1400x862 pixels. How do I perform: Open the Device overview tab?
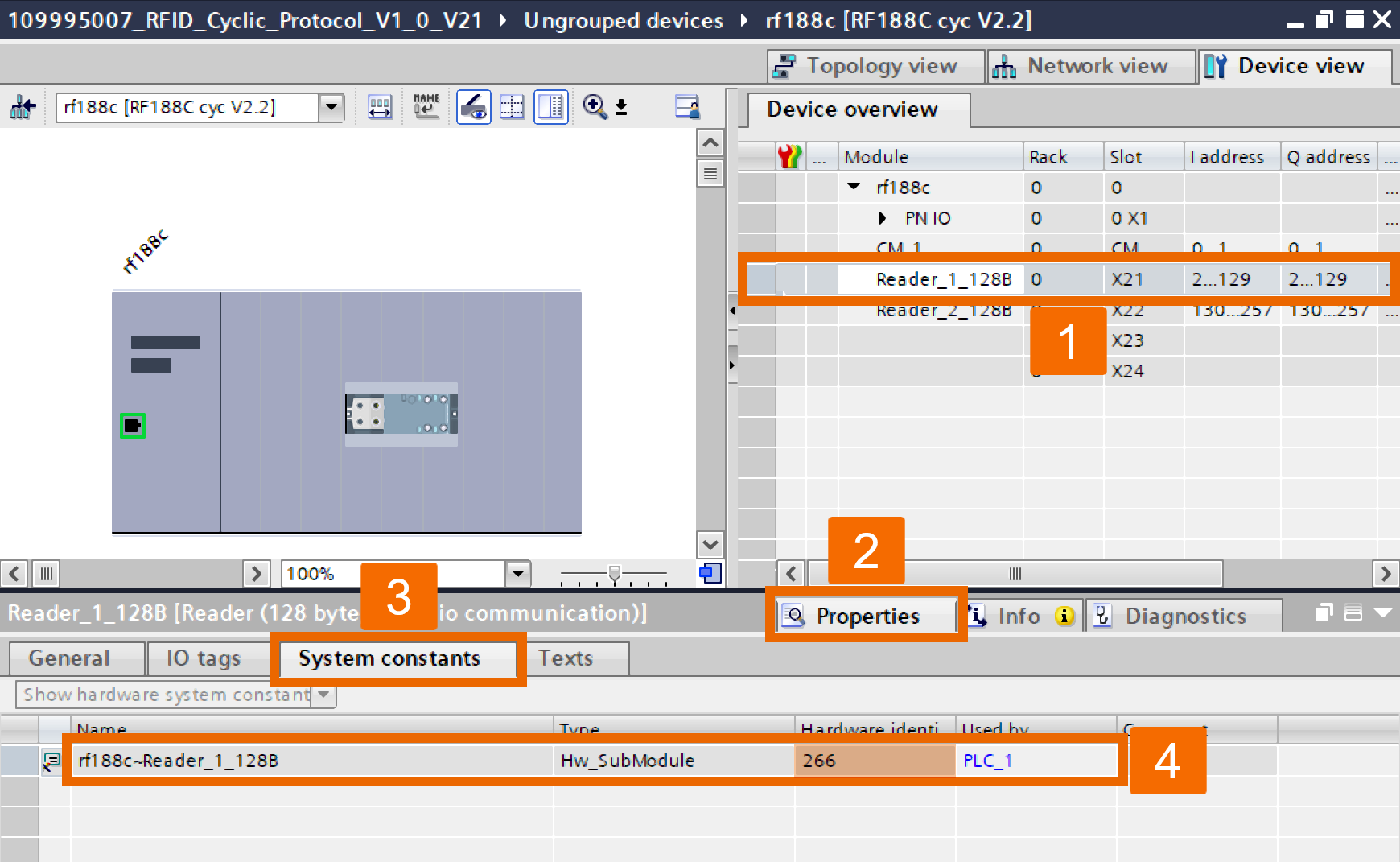click(x=859, y=109)
